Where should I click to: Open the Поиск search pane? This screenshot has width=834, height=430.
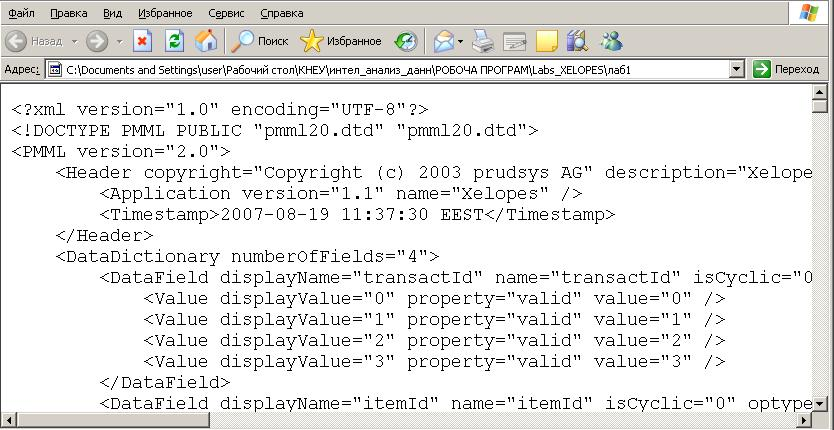pos(260,41)
